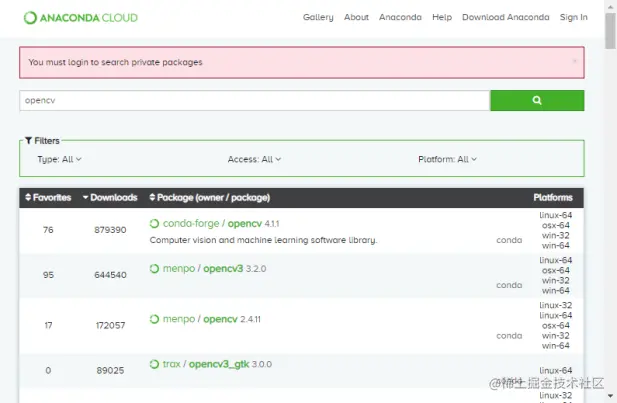Click conda label in conda-forge opencv row
This screenshot has height=403, width=617.
509,240
